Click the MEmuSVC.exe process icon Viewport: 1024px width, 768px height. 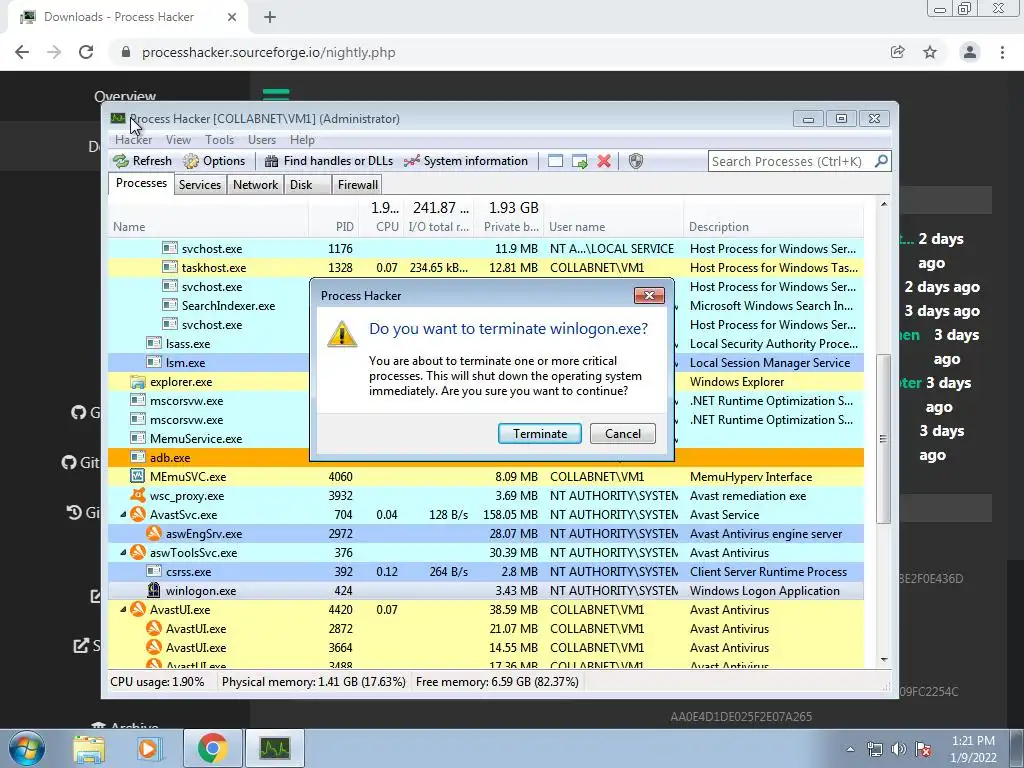[138, 477]
